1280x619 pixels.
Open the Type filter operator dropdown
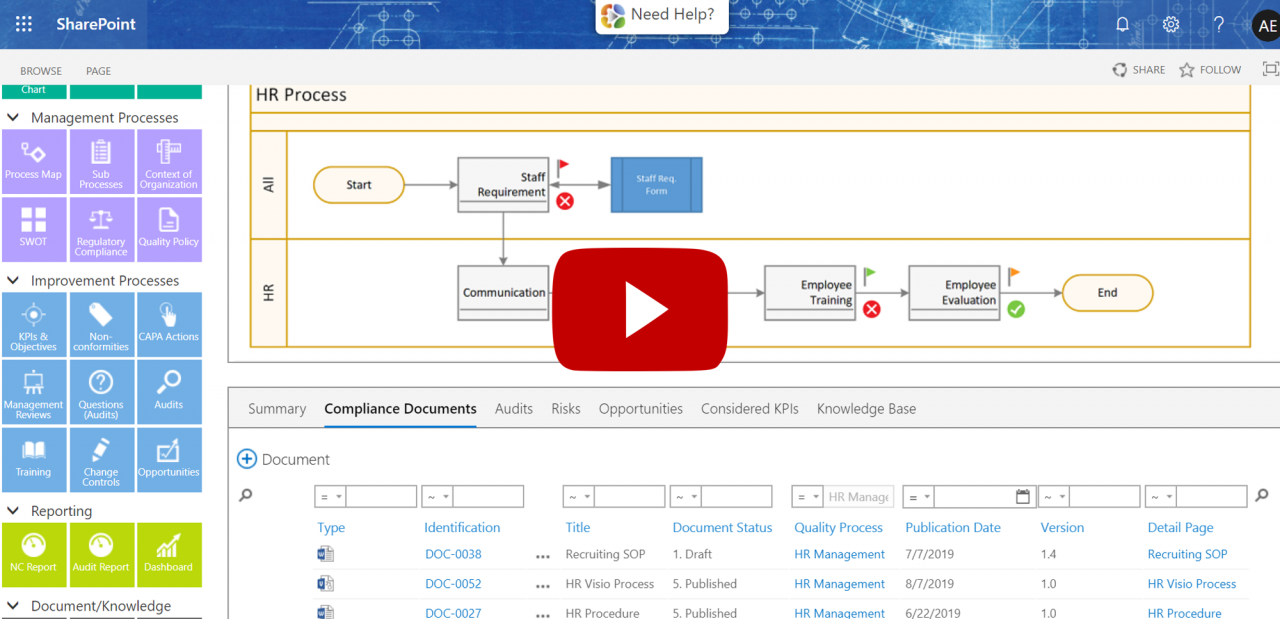pos(330,496)
